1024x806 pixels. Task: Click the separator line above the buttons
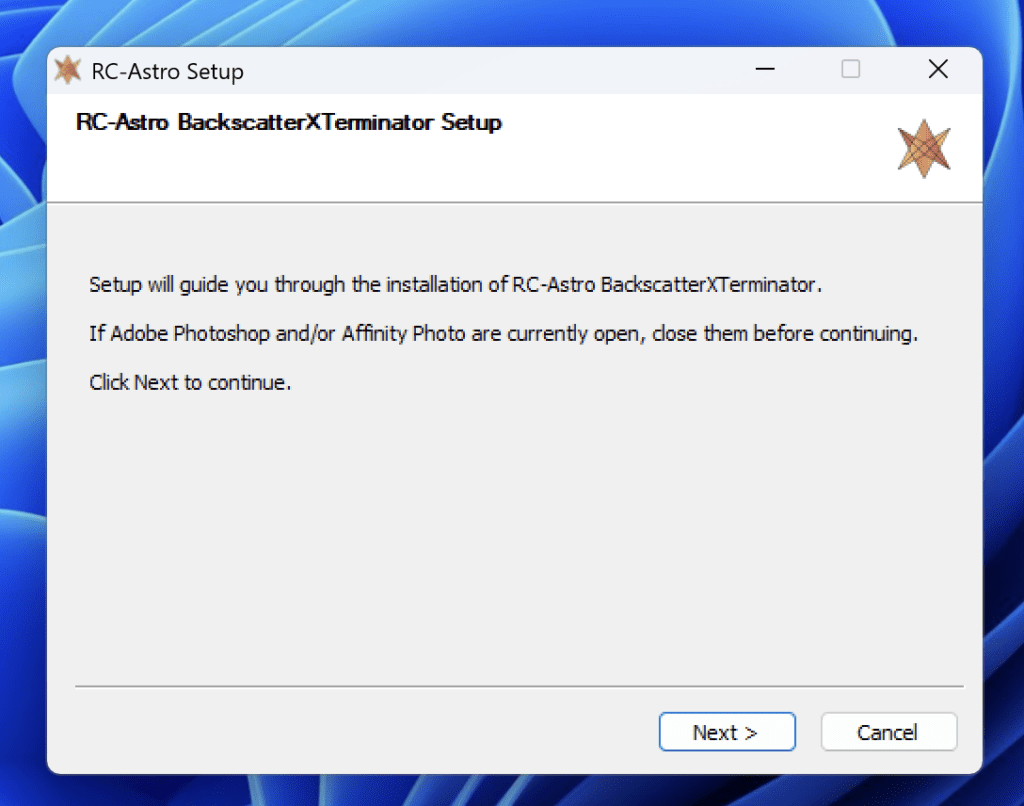point(519,686)
